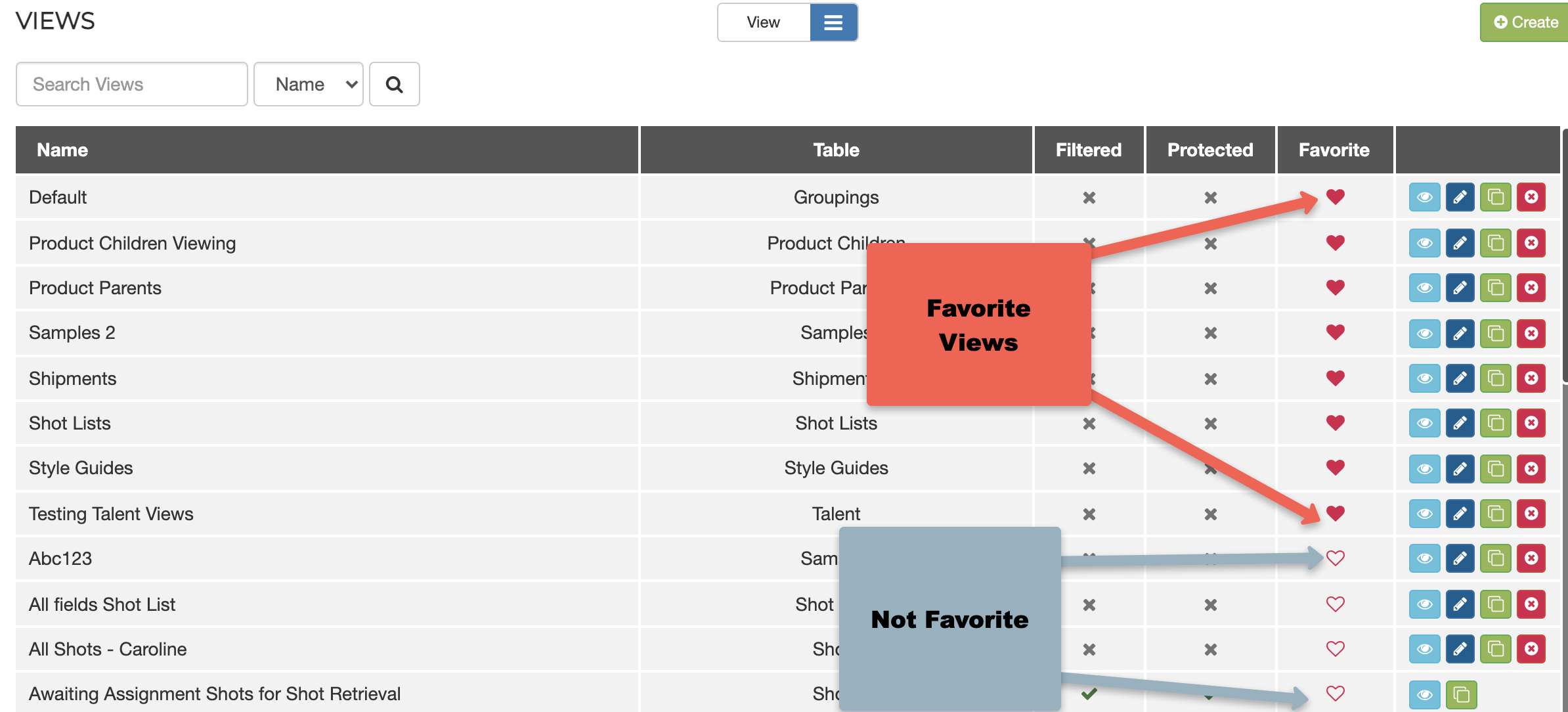Open the Name search-field dropdown
The image size is (1568, 712).
(308, 84)
